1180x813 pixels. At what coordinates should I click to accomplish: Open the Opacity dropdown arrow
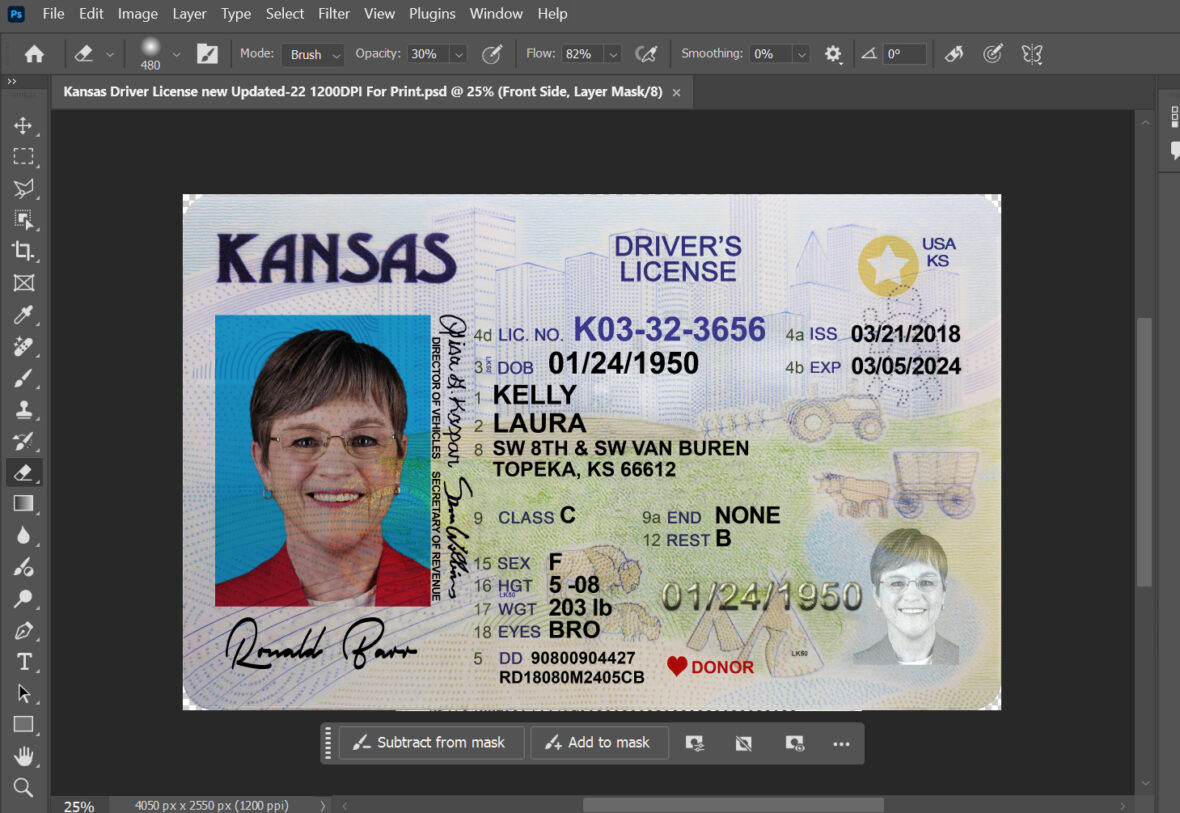(x=458, y=53)
